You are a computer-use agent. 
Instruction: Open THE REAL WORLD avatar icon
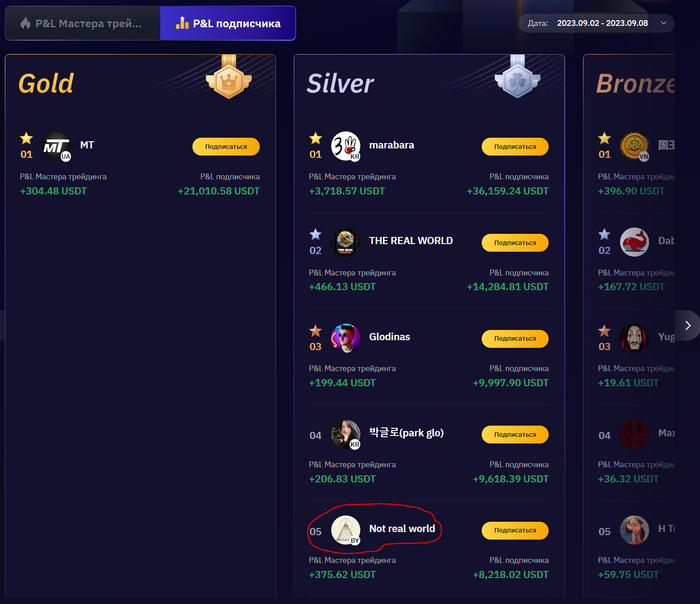[x=346, y=242]
